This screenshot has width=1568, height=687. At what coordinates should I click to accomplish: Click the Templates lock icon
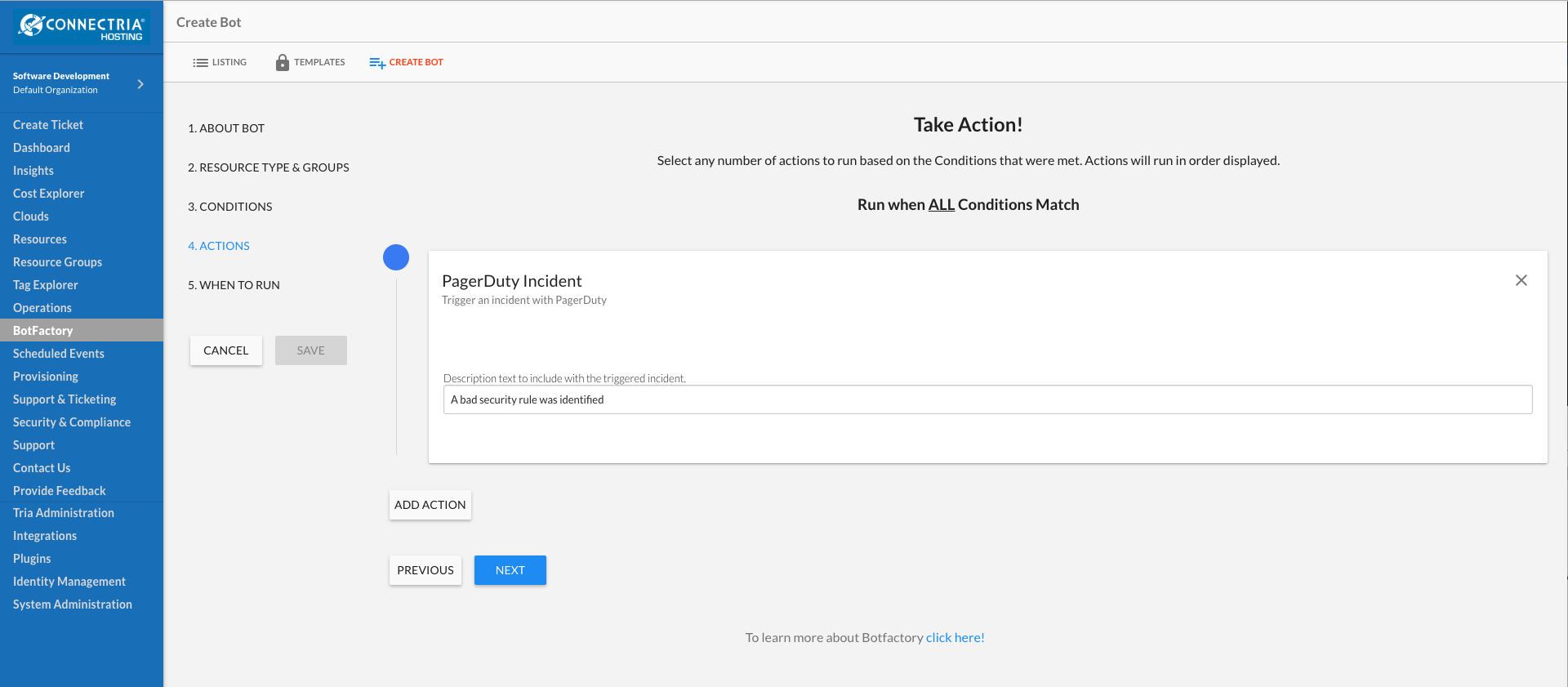point(283,62)
